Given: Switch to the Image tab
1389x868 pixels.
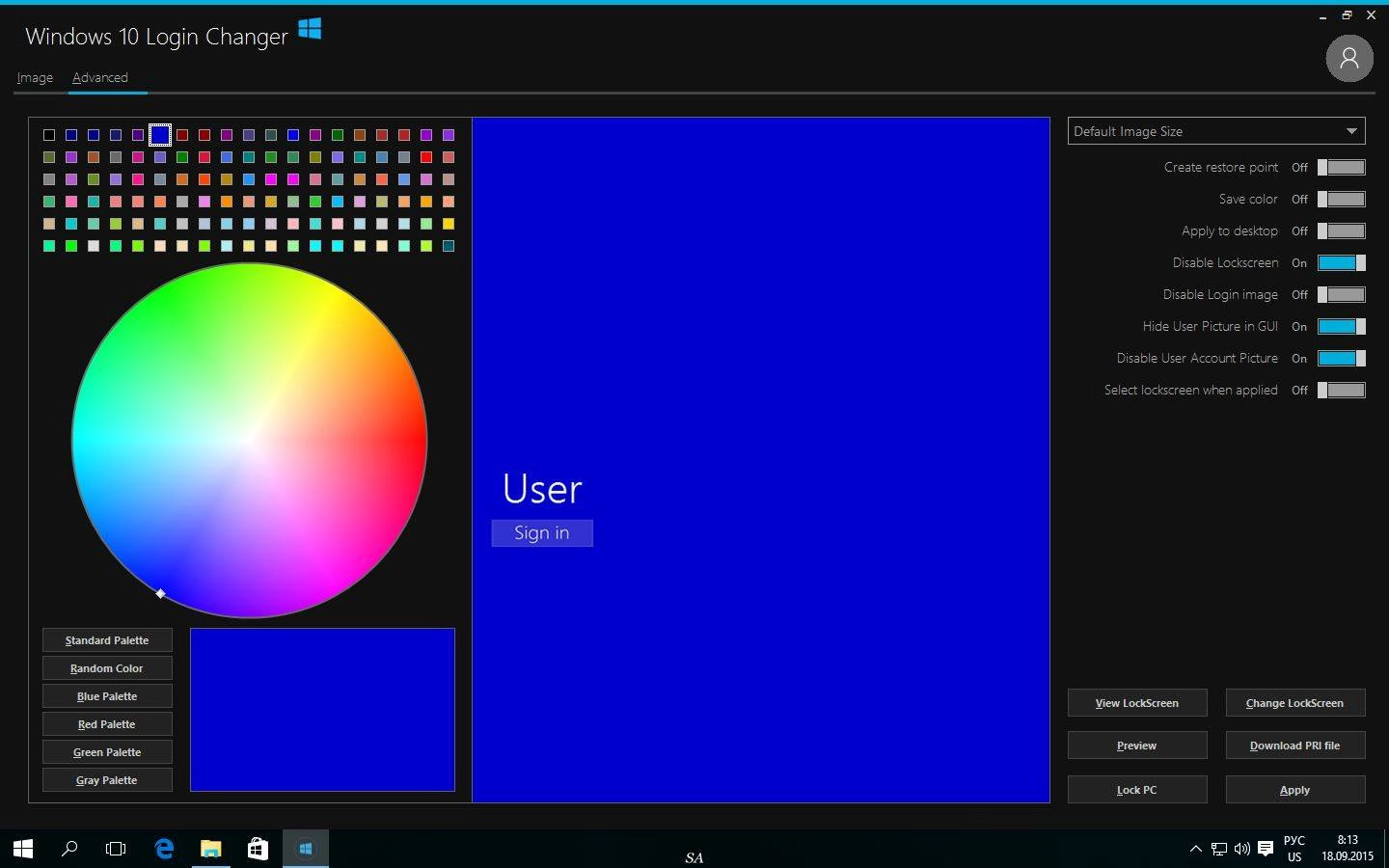Looking at the screenshot, I should coord(35,77).
